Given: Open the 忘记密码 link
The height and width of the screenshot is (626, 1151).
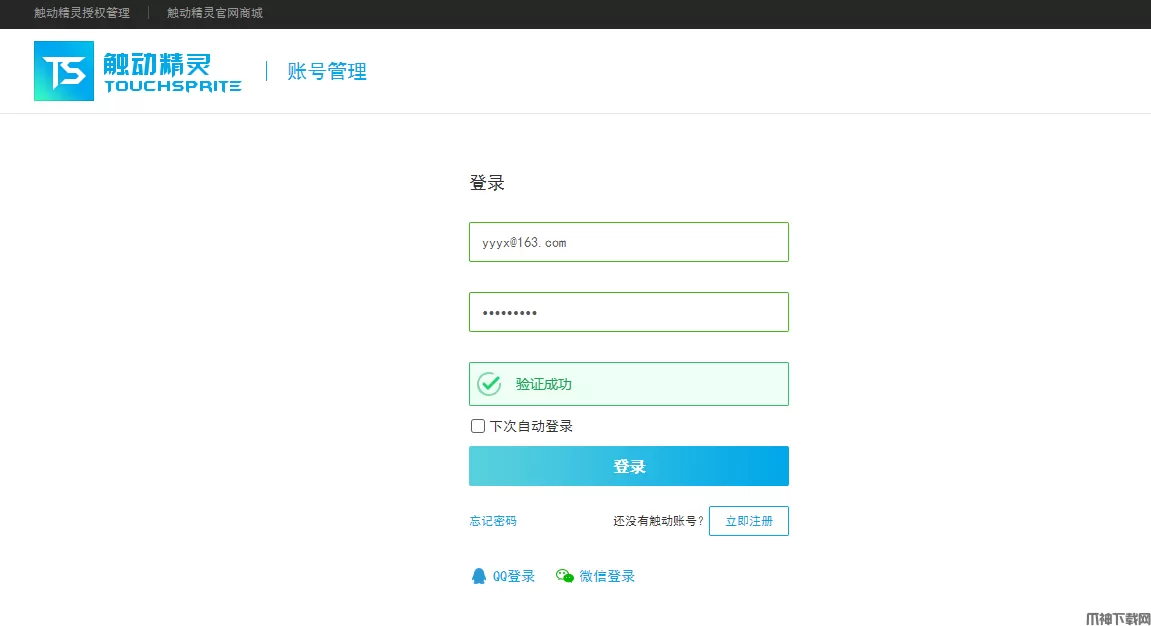Looking at the screenshot, I should point(493,521).
